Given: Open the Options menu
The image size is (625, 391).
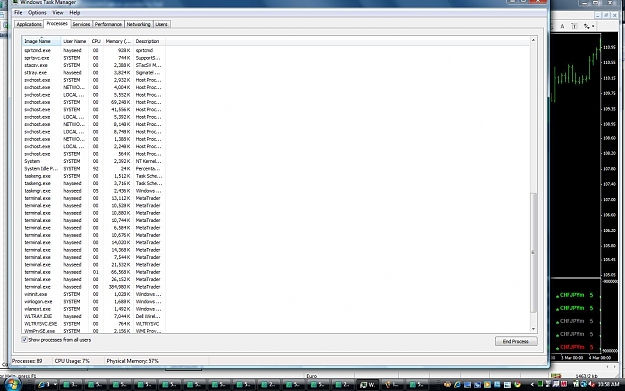Looking at the screenshot, I should click(x=37, y=13).
